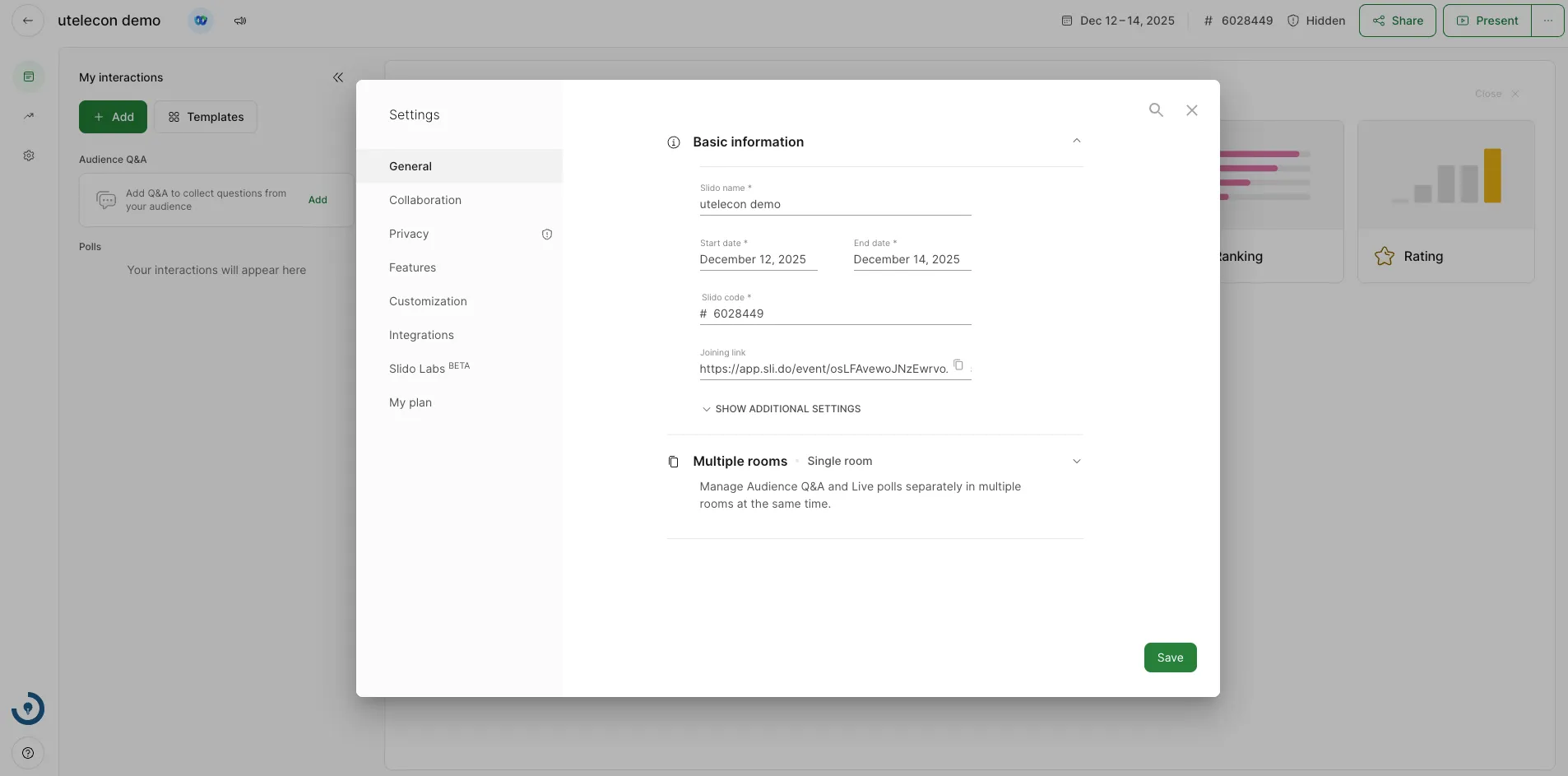Image resolution: width=1568 pixels, height=776 pixels.
Task: Open the analytics icon in left sidebar
Action: (x=29, y=116)
